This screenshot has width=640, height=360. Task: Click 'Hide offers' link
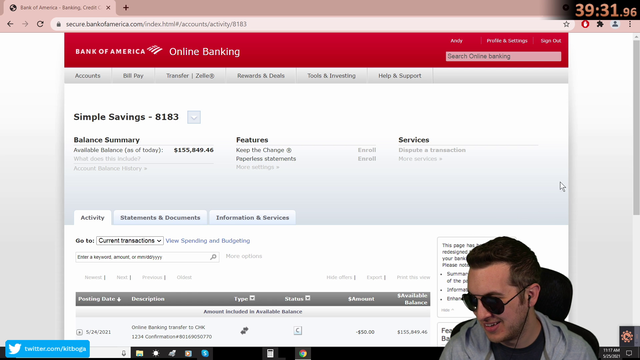tap(339, 277)
